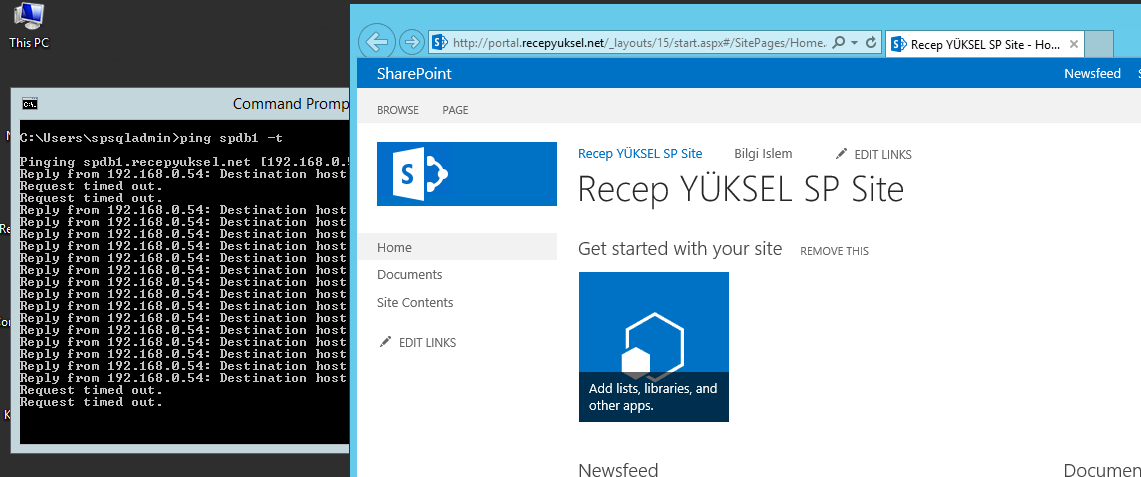Open Recep YÜKSEL SP Site top link
1141x477 pixels.
(640, 153)
